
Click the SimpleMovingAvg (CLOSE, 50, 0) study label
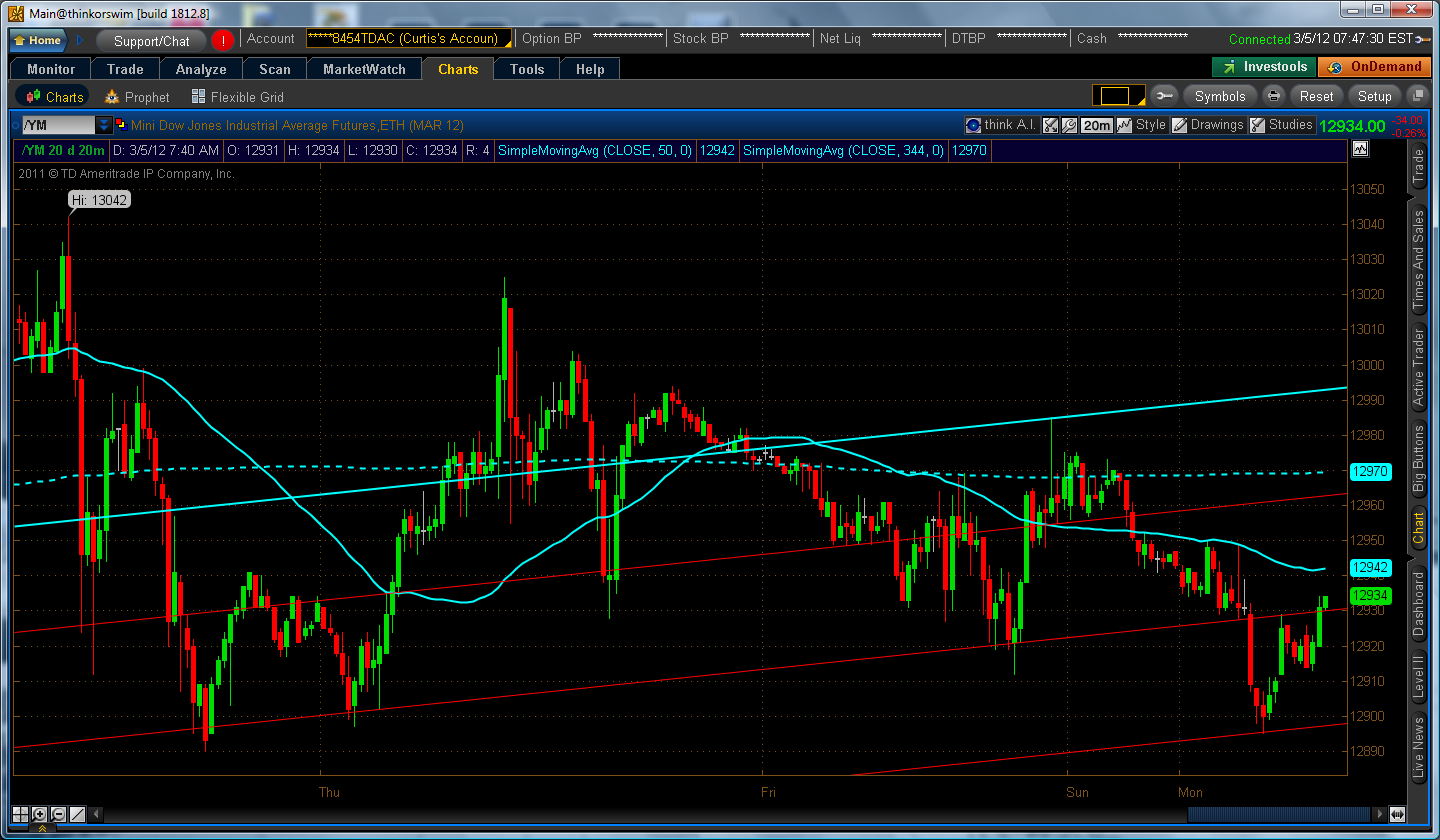click(595, 151)
